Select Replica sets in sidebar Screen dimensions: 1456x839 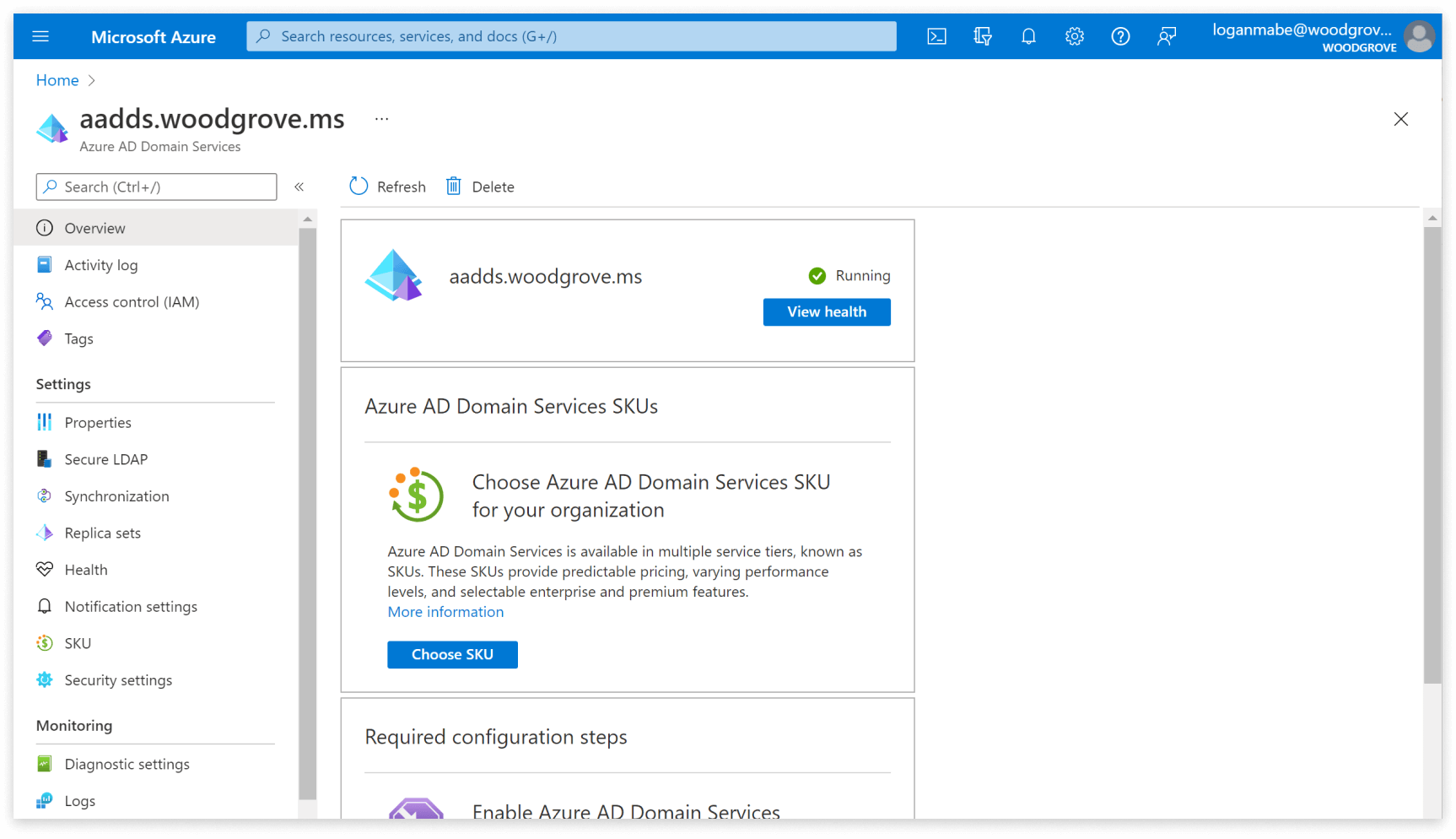click(x=103, y=533)
